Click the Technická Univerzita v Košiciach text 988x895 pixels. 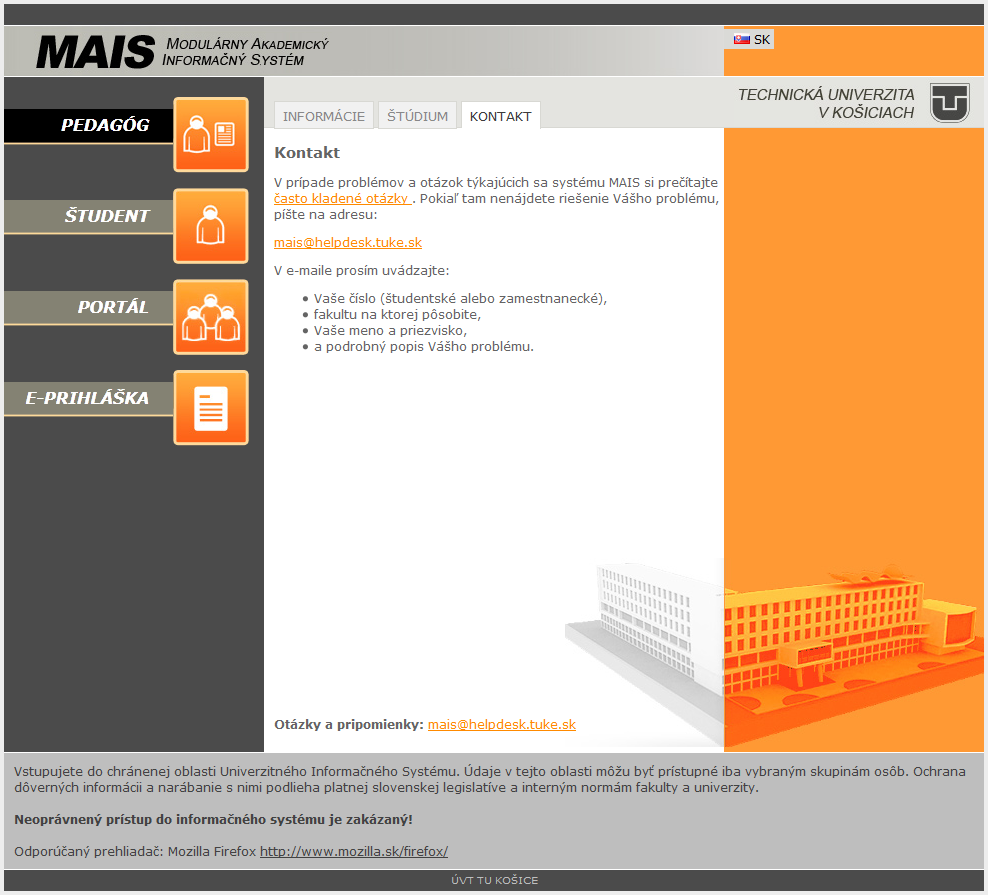pos(825,103)
